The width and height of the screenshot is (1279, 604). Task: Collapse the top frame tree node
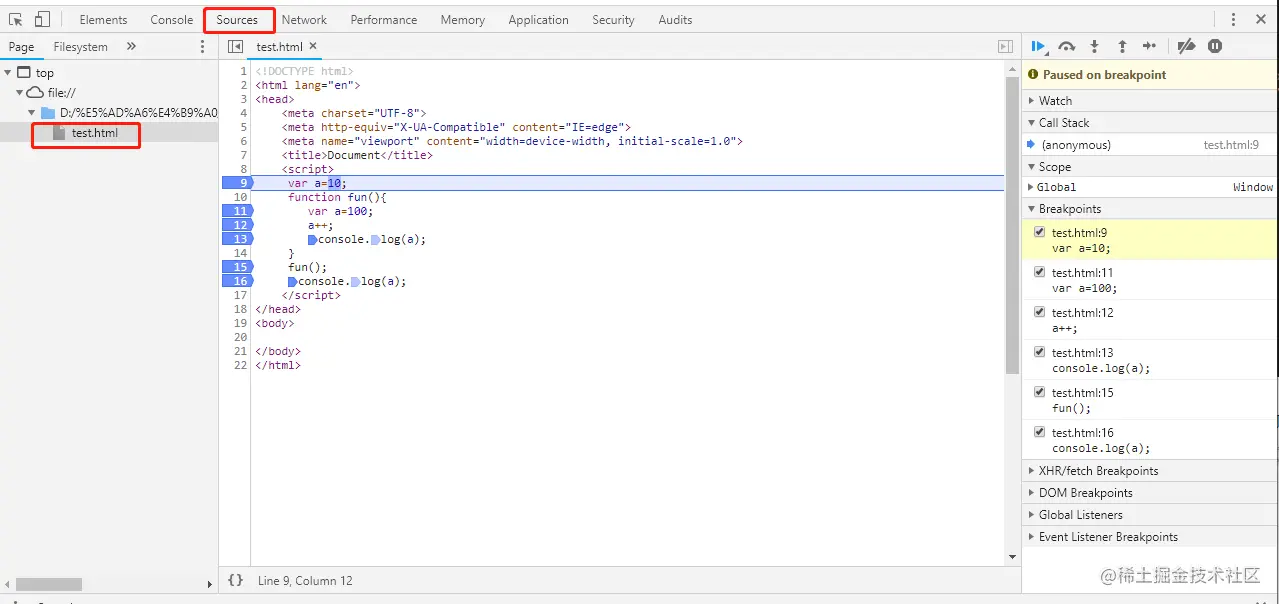(8, 73)
